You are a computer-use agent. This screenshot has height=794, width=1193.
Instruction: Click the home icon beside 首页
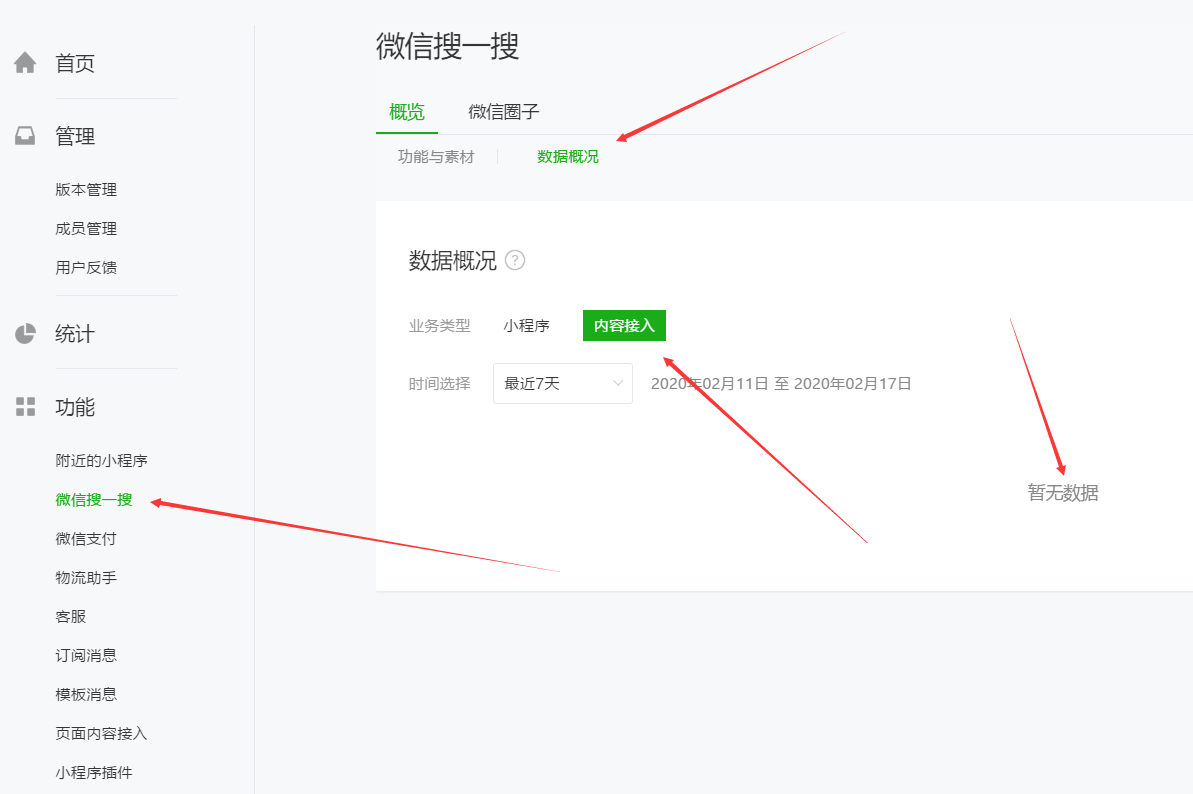pos(25,62)
